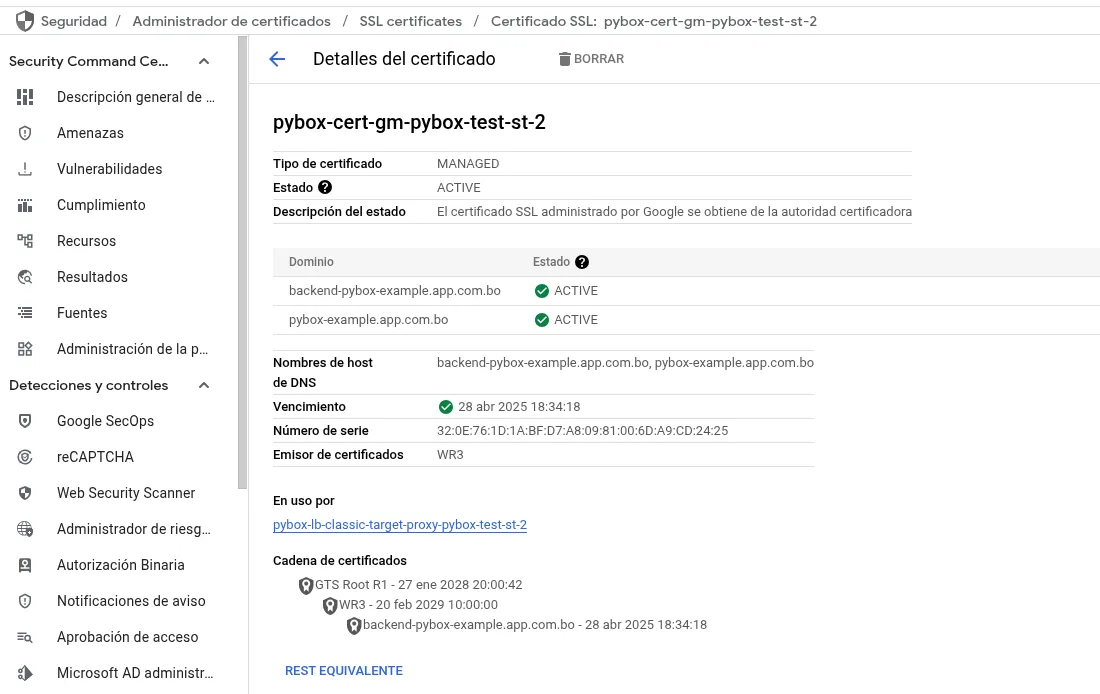The height and width of the screenshot is (694, 1100).
Task: Navigate to Administrador de certificados breadcrumb
Action: pos(232,21)
